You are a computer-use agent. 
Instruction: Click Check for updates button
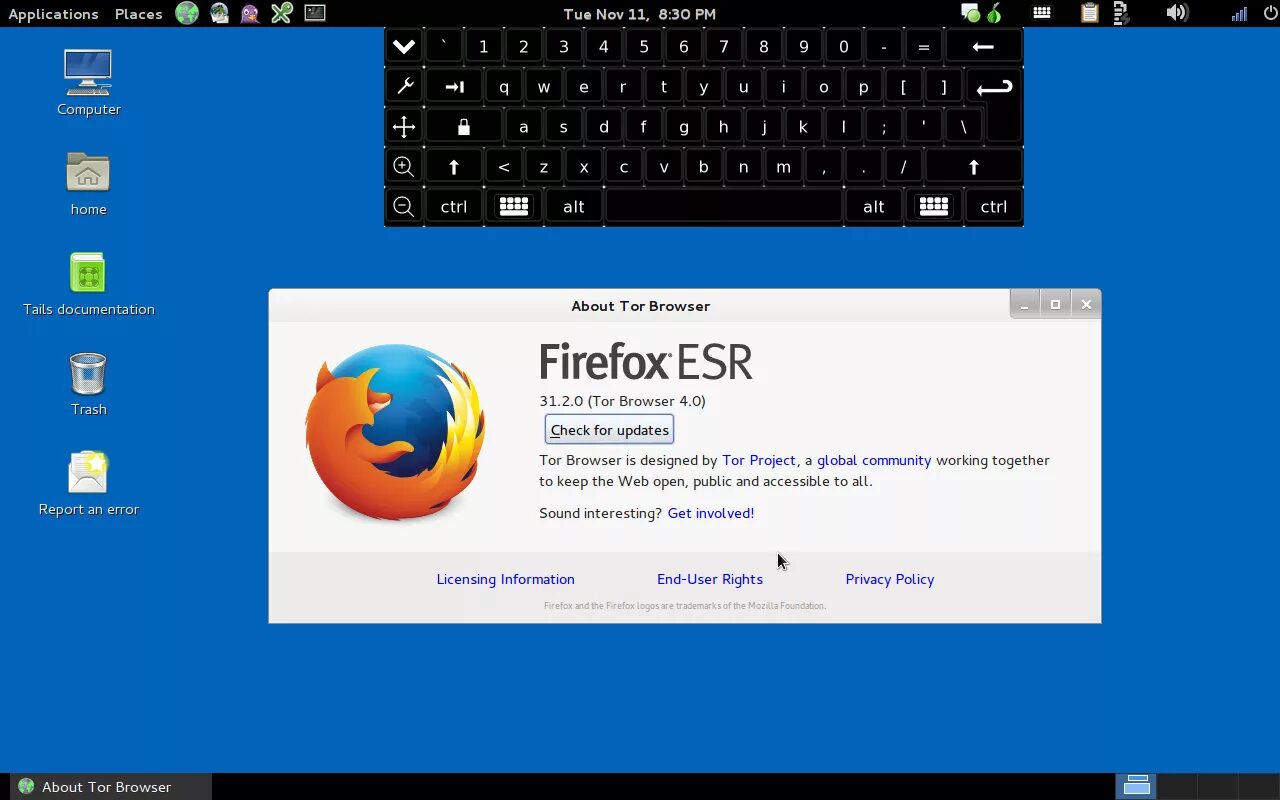(609, 430)
